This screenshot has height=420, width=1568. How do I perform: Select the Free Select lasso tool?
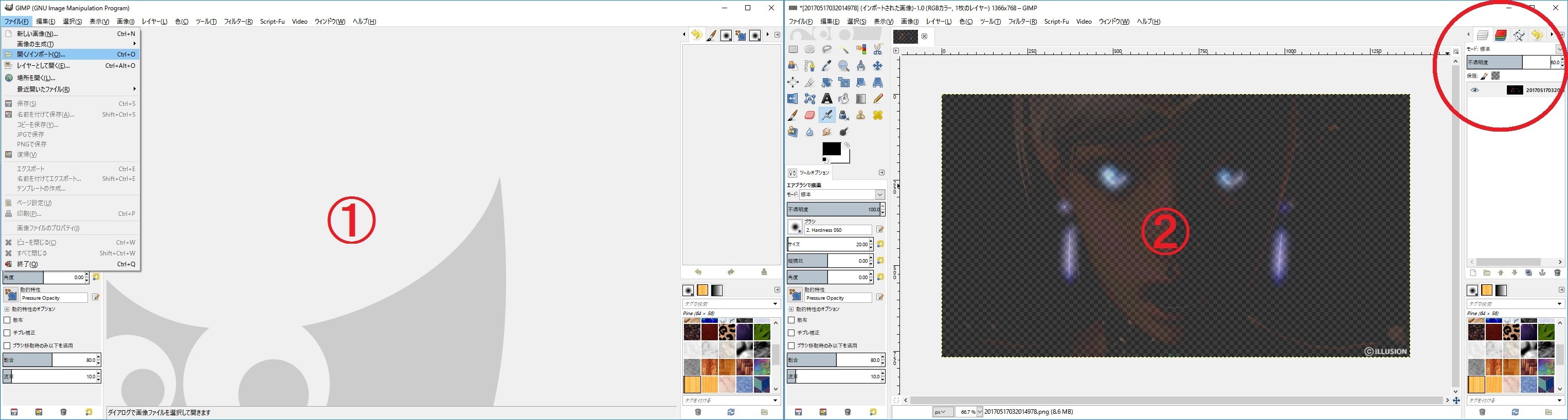[x=826, y=49]
